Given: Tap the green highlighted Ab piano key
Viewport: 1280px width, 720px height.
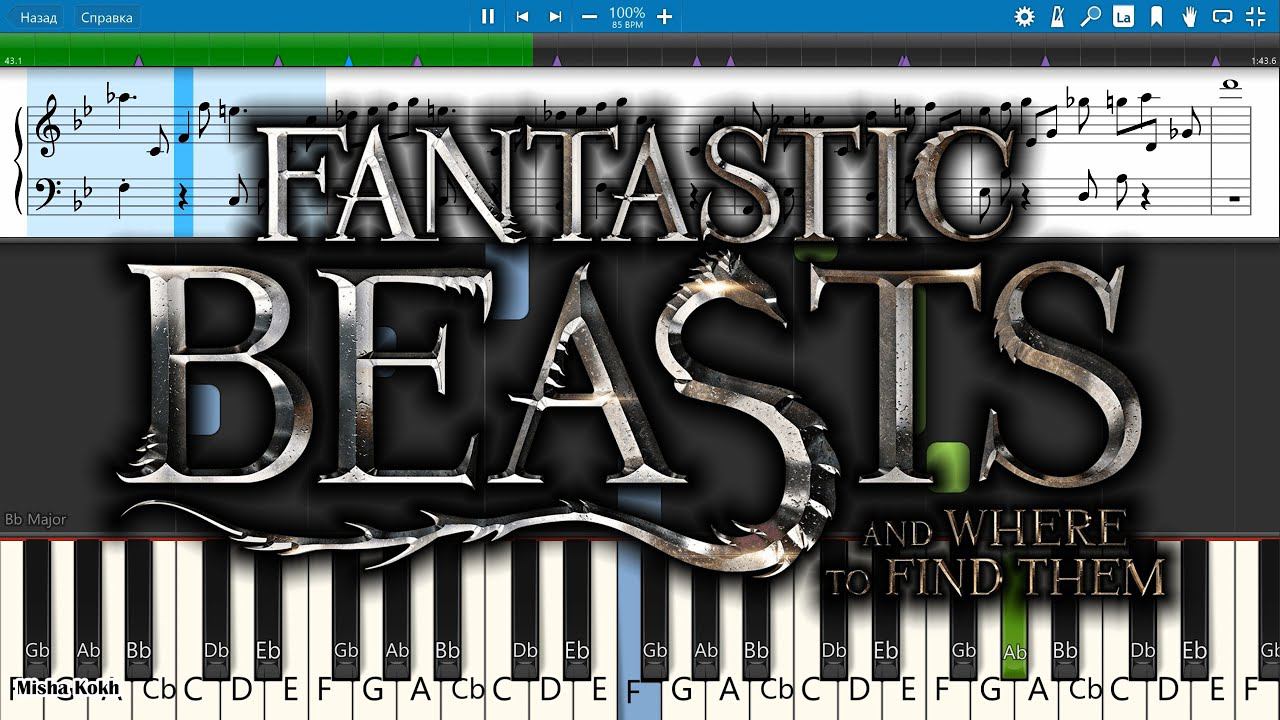Looking at the screenshot, I should [x=1014, y=610].
